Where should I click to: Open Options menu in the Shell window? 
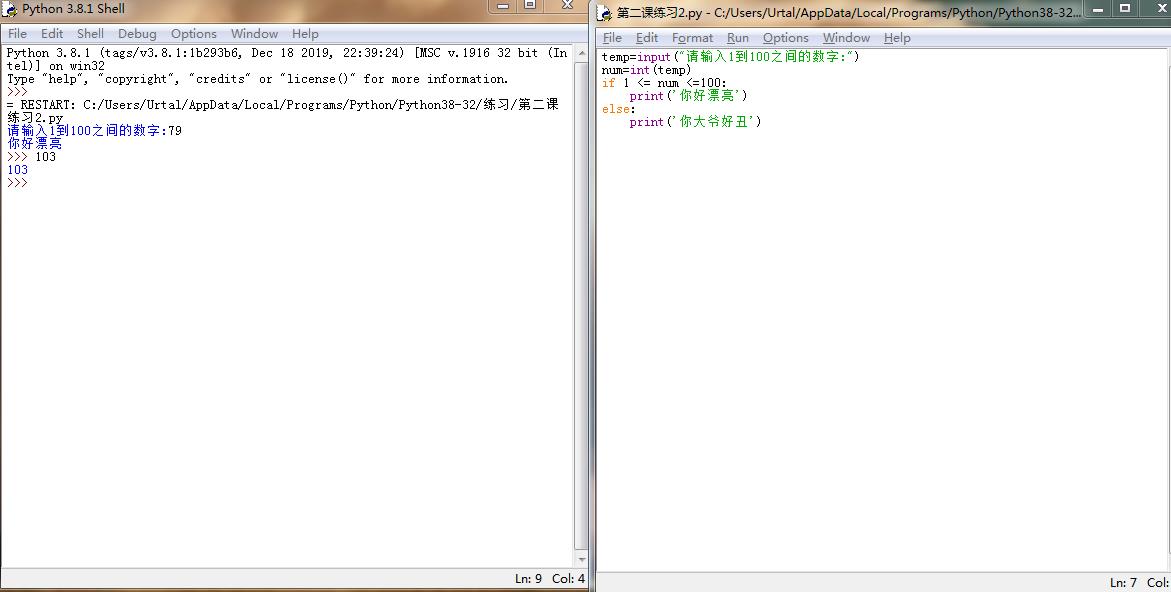pyautogui.click(x=193, y=33)
